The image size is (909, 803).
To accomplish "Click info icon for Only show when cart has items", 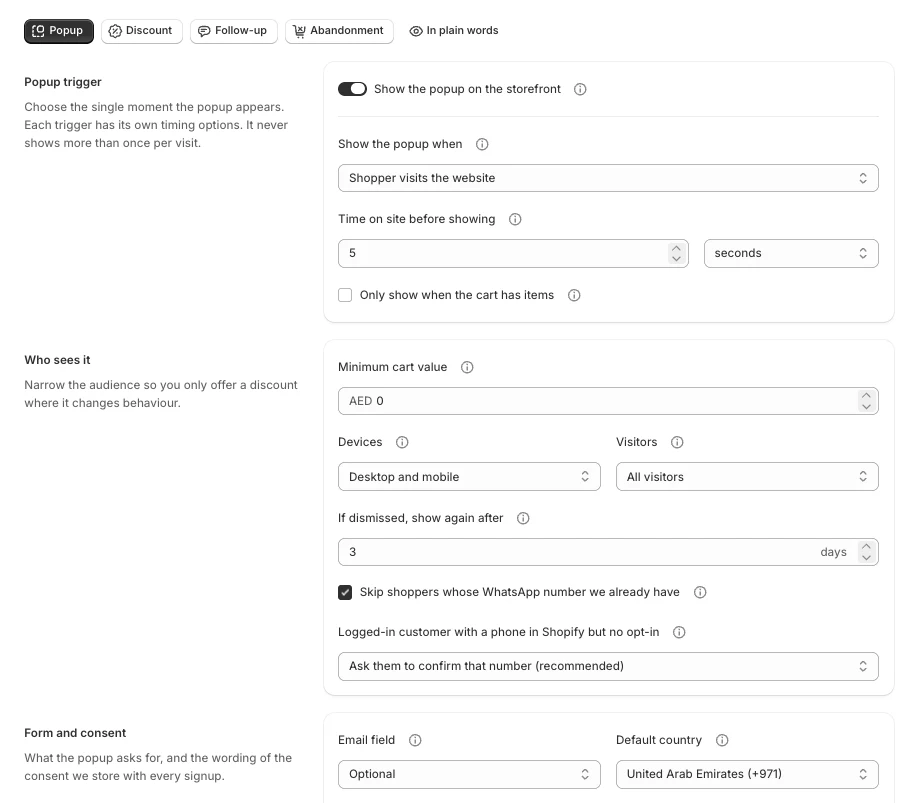I will pyautogui.click(x=574, y=295).
